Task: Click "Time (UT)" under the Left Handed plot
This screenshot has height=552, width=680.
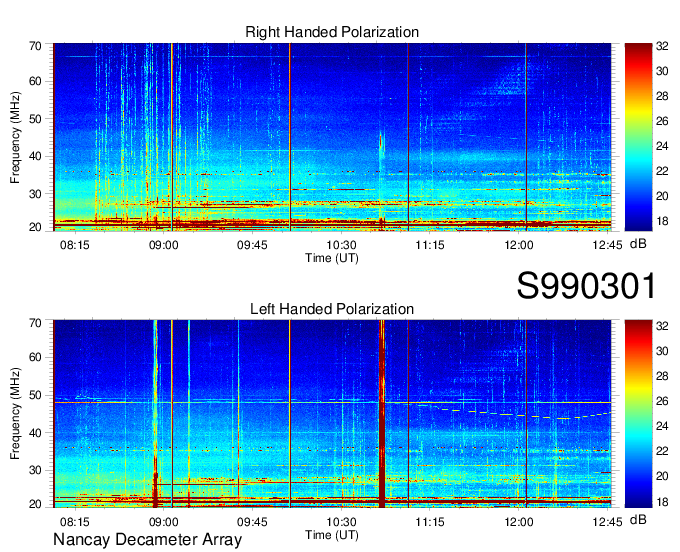Action: click(x=332, y=535)
